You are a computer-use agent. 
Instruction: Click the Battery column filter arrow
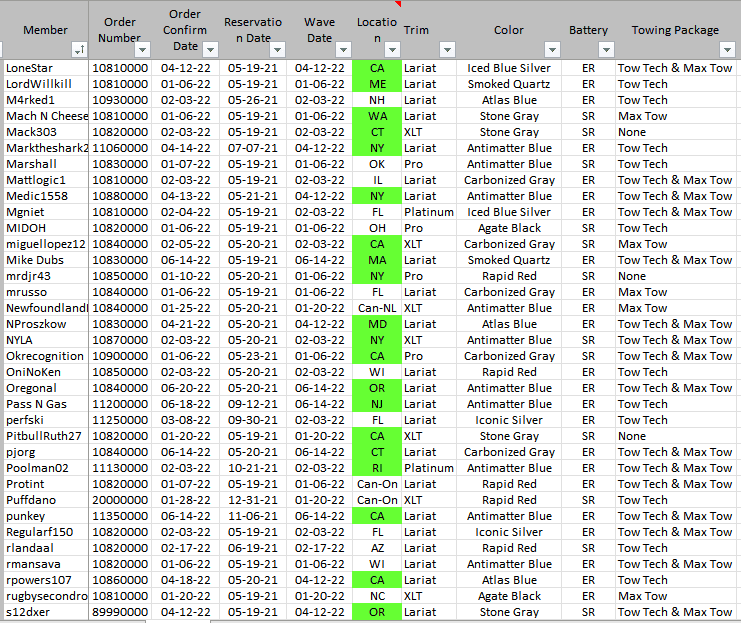603,49
